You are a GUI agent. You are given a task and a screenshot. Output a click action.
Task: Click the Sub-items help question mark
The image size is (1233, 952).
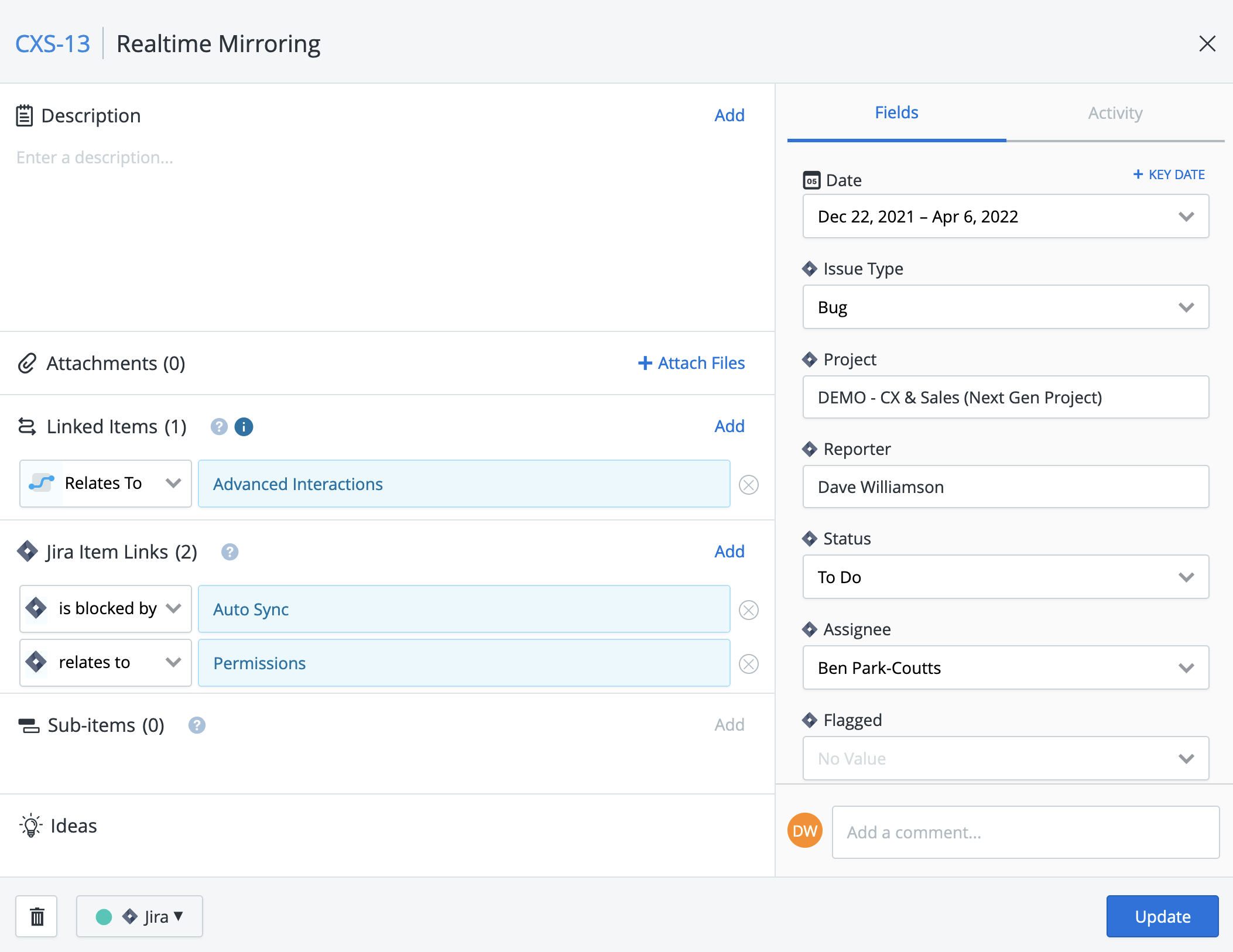point(197,725)
